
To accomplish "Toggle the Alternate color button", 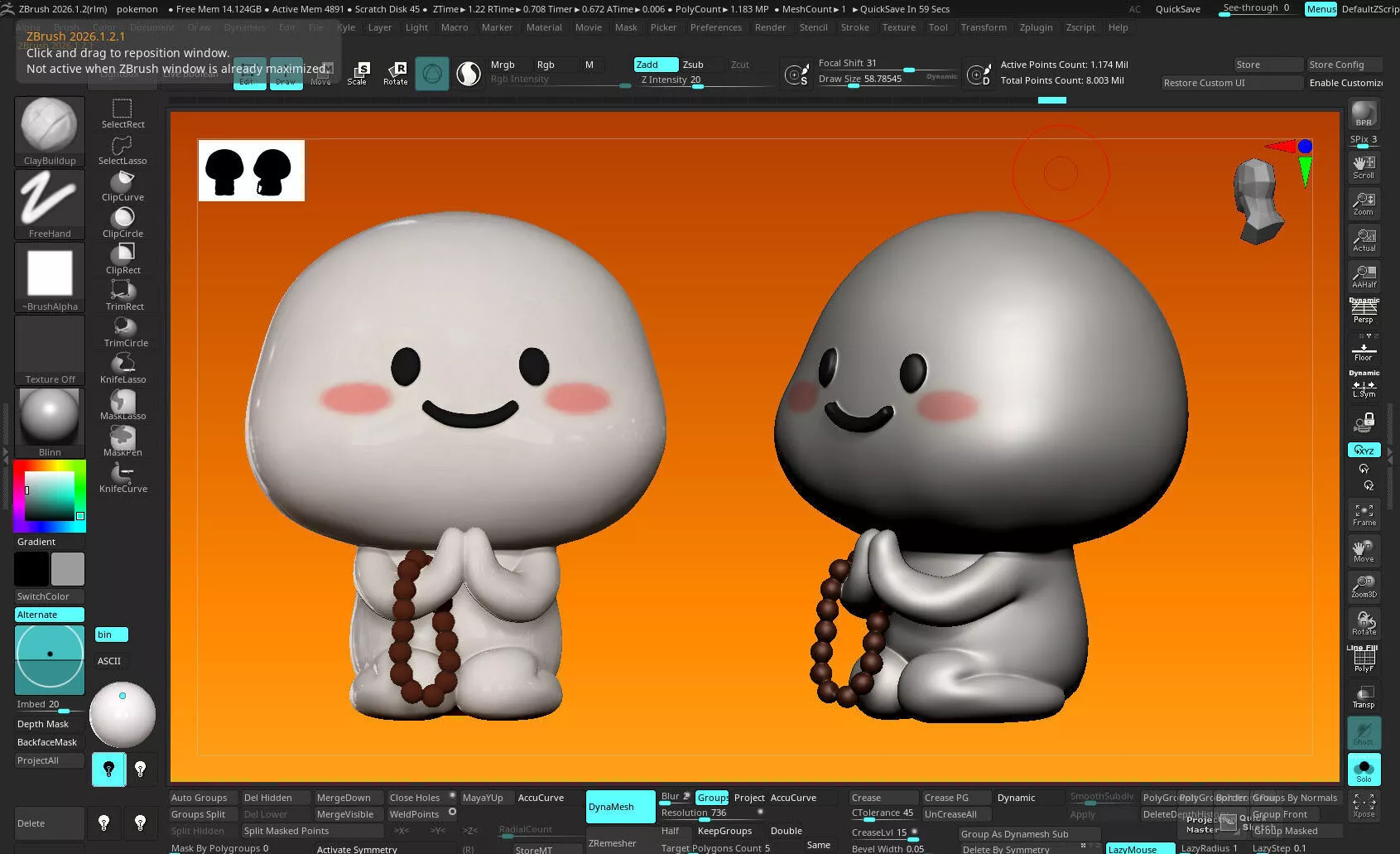I will pos(50,615).
